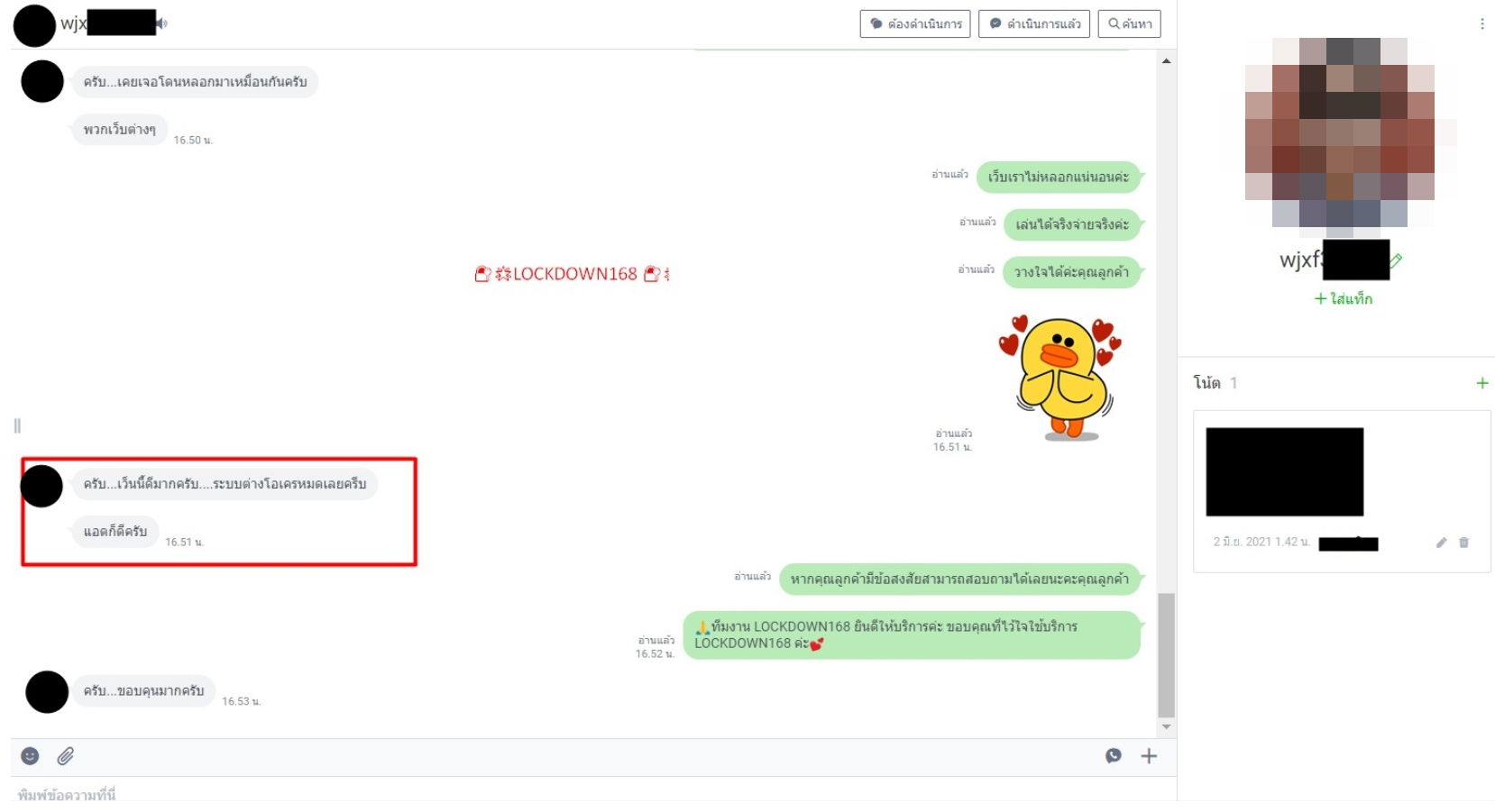The image size is (1495, 812).
Task: Click the left panel resize handle
Action: [17, 425]
